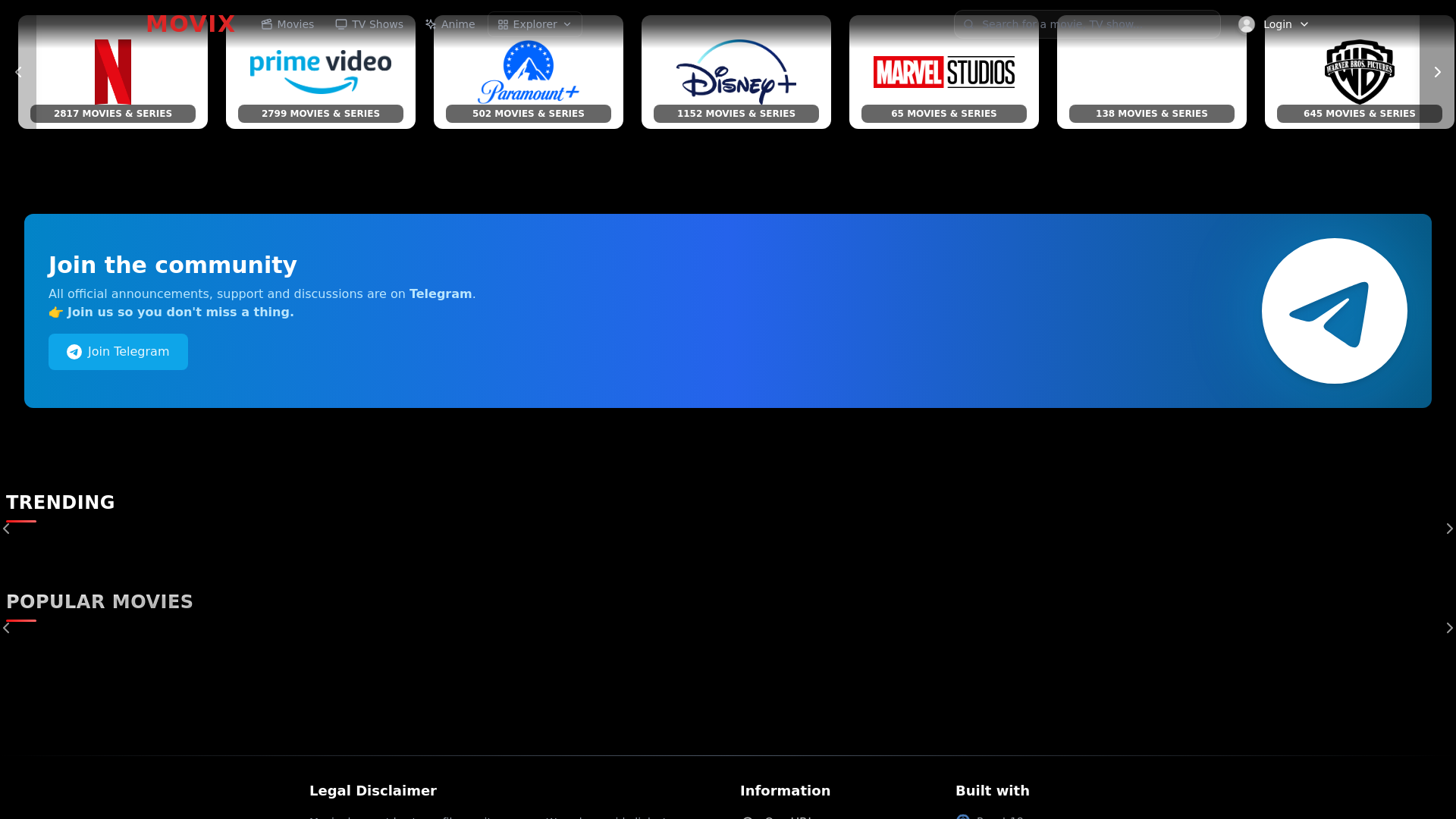Open the Marvel Studios provider card
Viewport: 1456px width, 819px height.
coord(944,72)
